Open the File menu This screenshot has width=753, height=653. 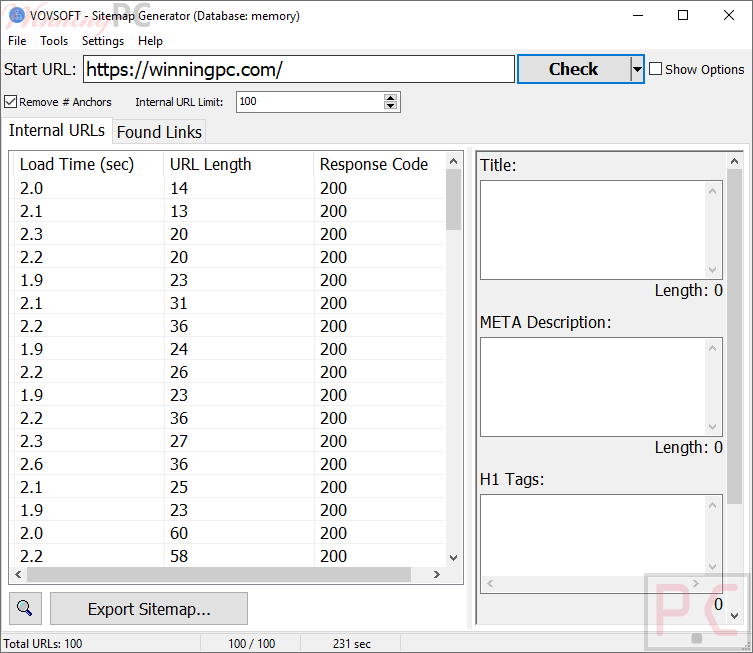(17, 41)
